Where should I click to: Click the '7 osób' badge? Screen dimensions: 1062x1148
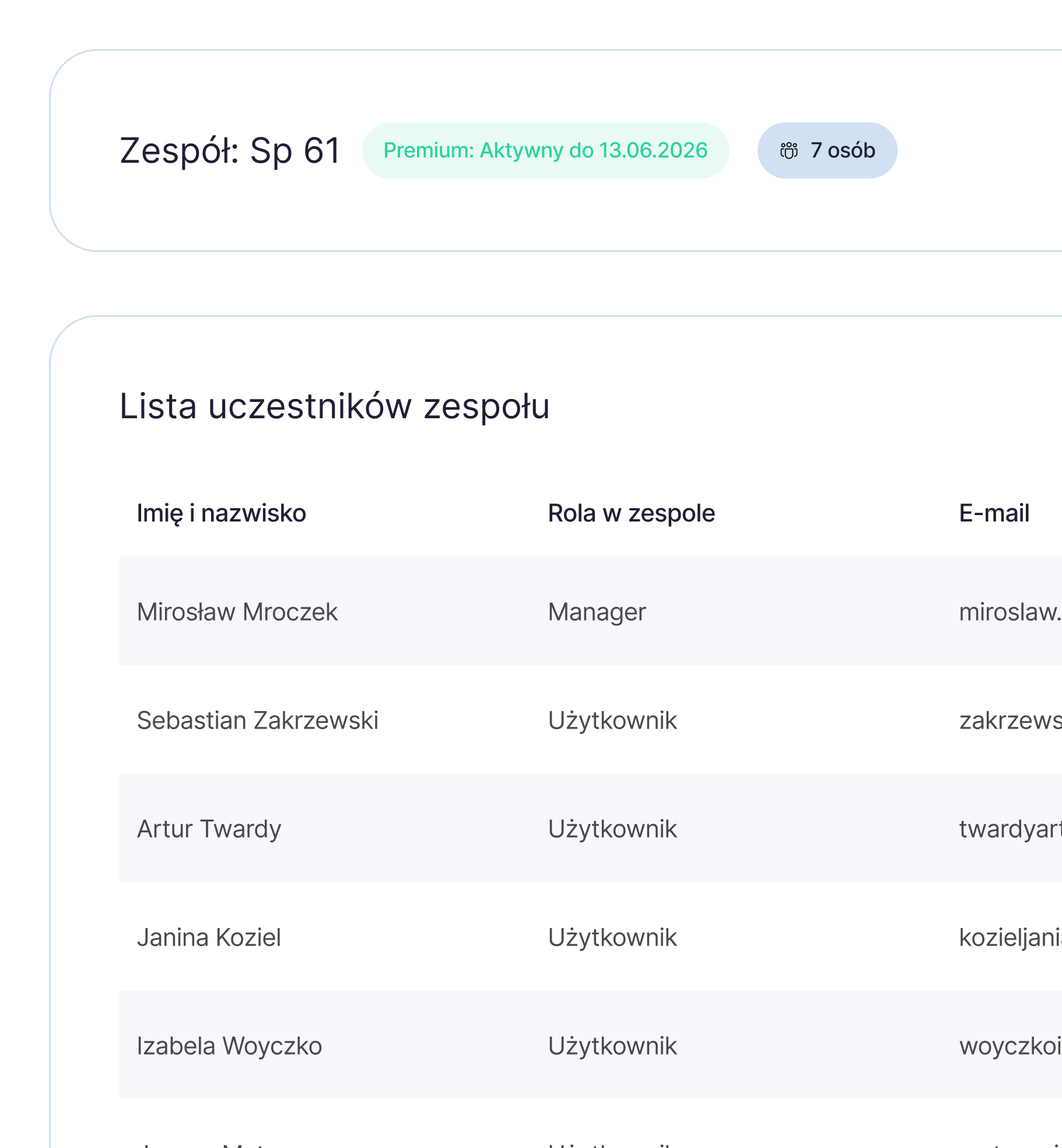pyautogui.click(x=827, y=150)
